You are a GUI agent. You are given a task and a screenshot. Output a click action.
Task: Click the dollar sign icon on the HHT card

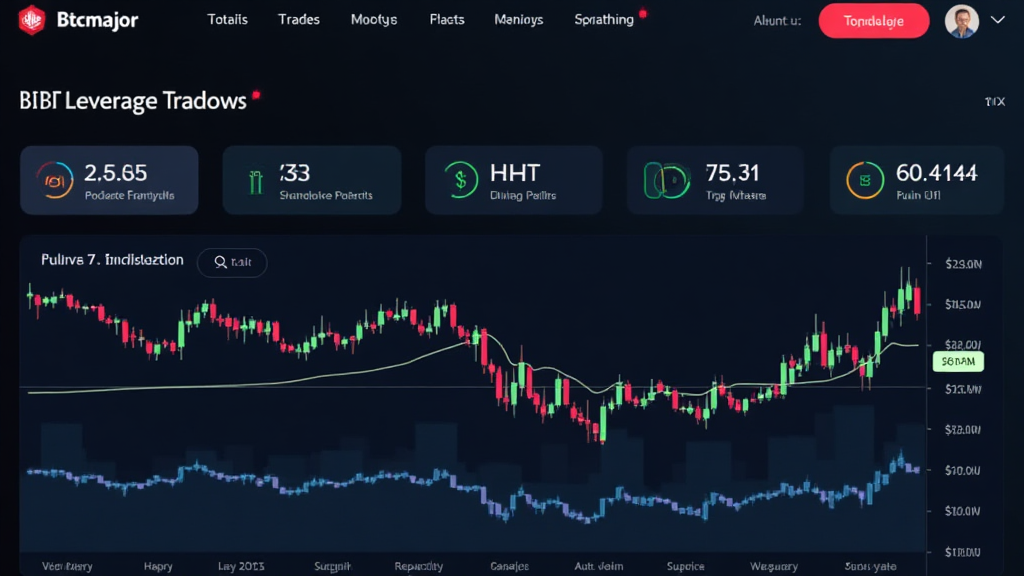[459, 180]
